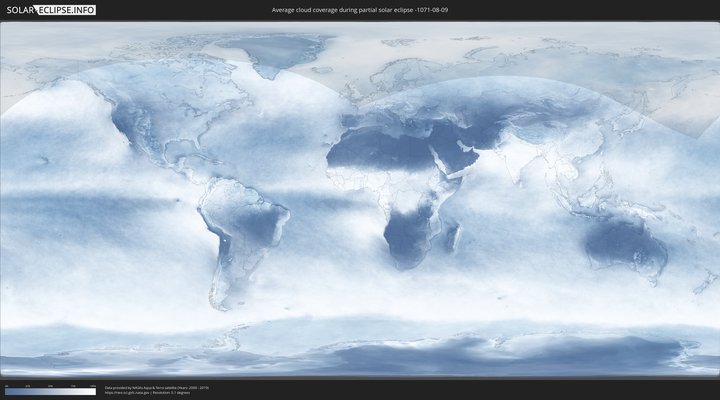Click the NASA Aqua & Terra data credit text
Viewport: 720px width, 400px height.
click(156, 387)
